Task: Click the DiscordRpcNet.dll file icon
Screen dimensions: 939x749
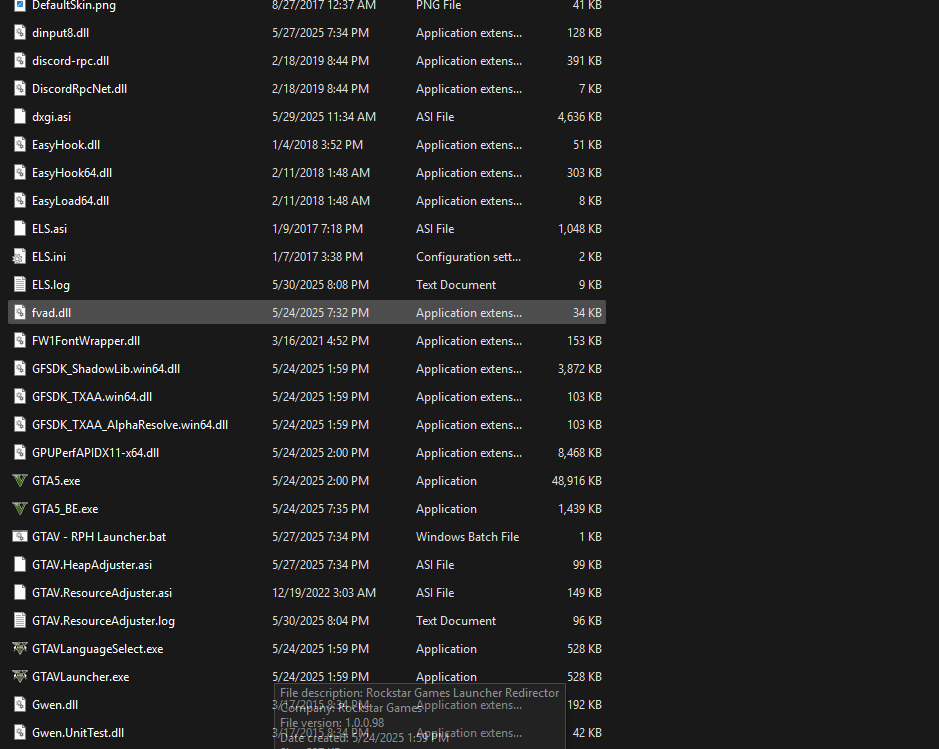Action: point(20,89)
